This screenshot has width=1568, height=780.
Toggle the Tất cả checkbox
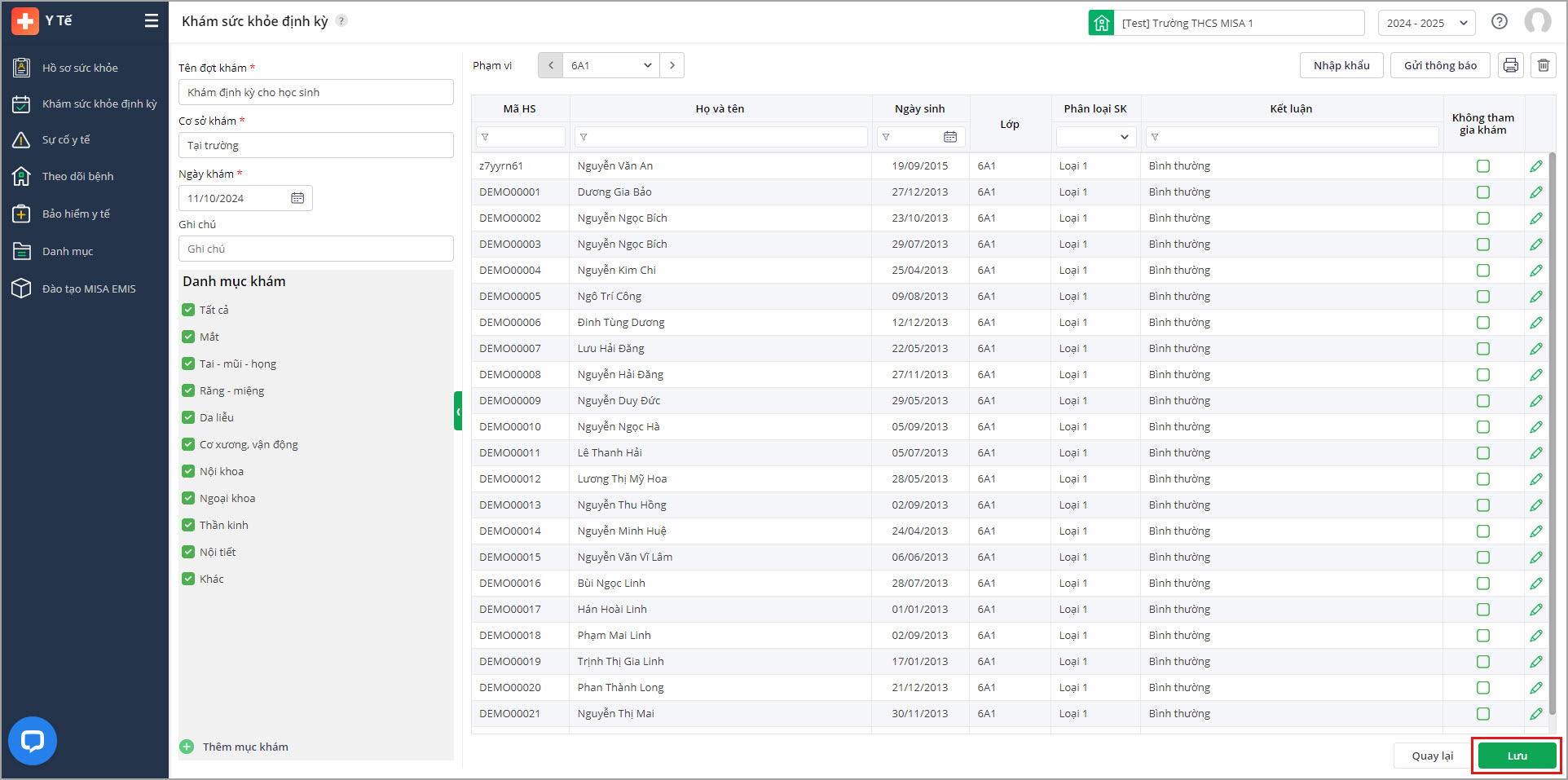pyautogui.click(x=188, y=310)
